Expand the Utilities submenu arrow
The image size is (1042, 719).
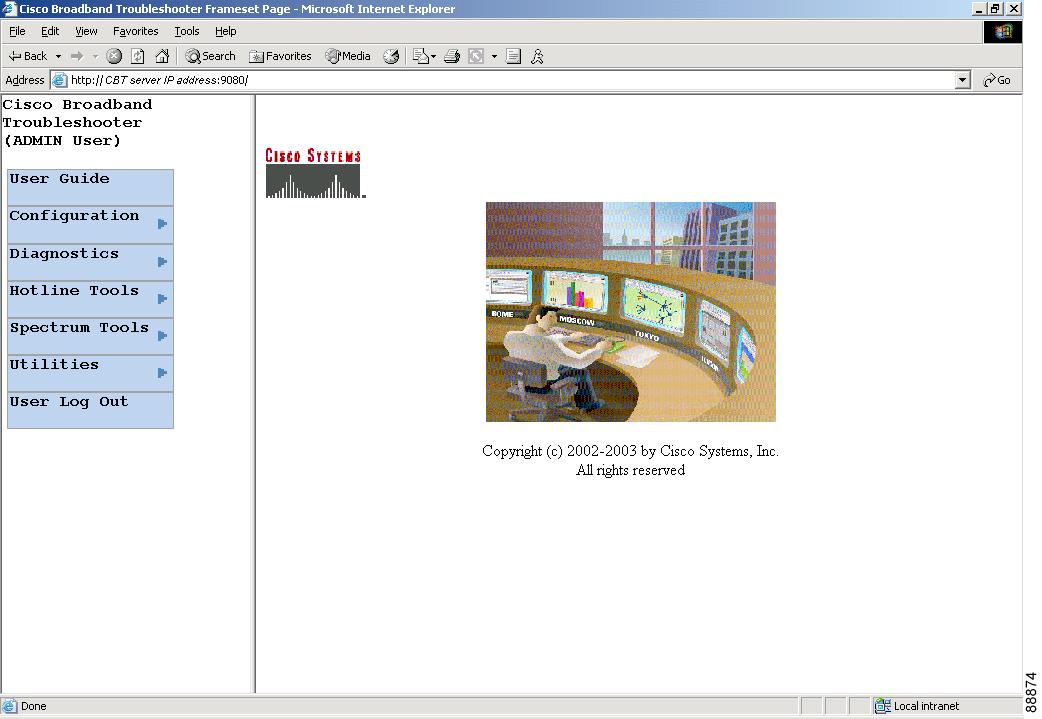point(162,373)
